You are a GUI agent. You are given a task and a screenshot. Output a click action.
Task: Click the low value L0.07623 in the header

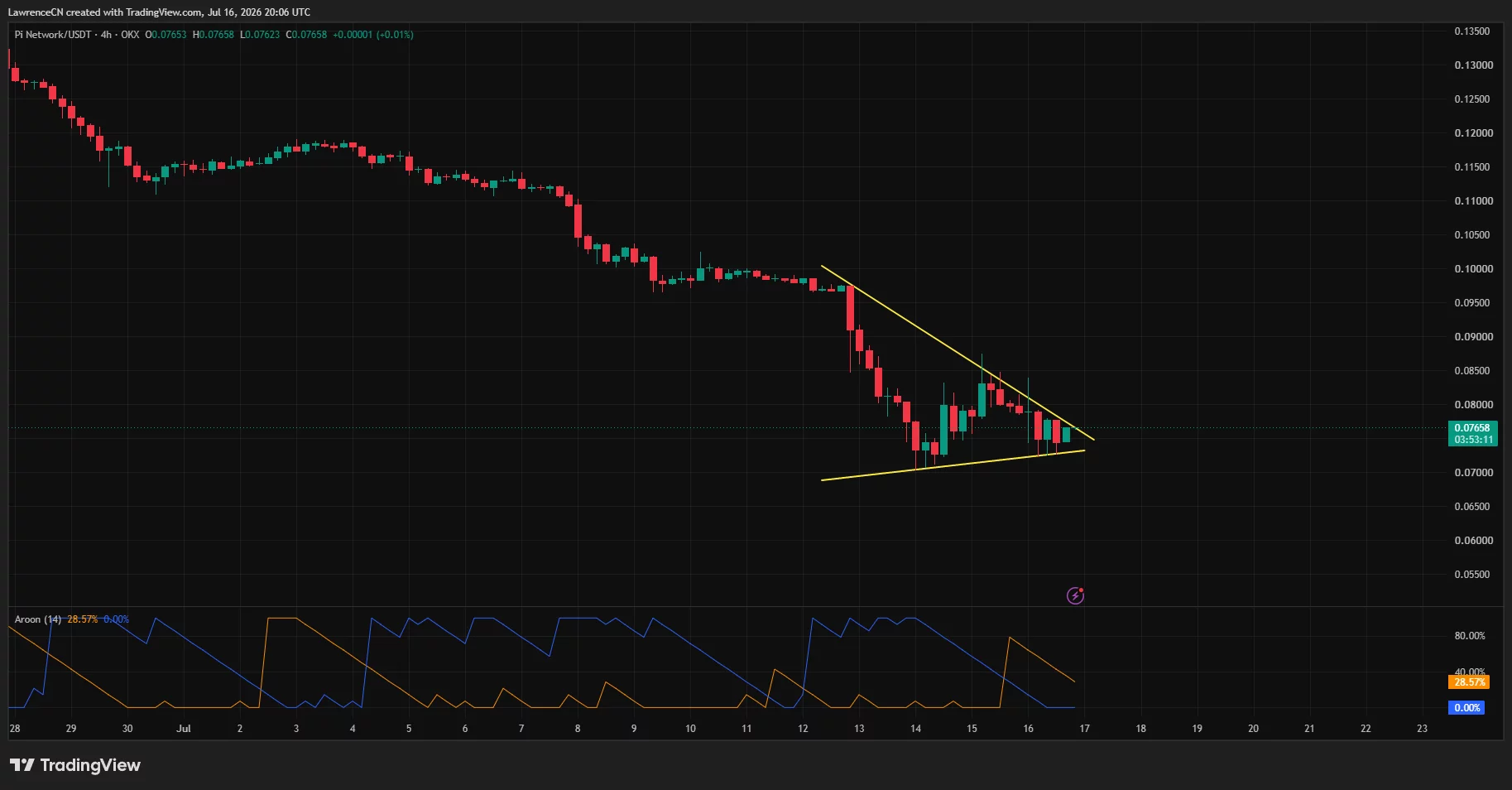[x=260, y=35]
